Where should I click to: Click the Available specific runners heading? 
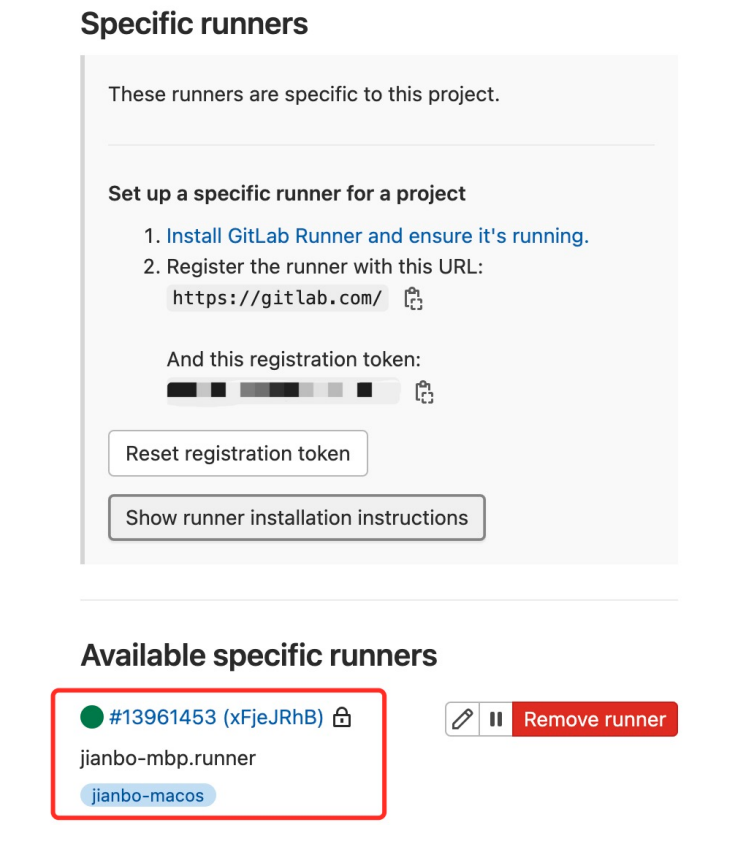tap(259, 655)
